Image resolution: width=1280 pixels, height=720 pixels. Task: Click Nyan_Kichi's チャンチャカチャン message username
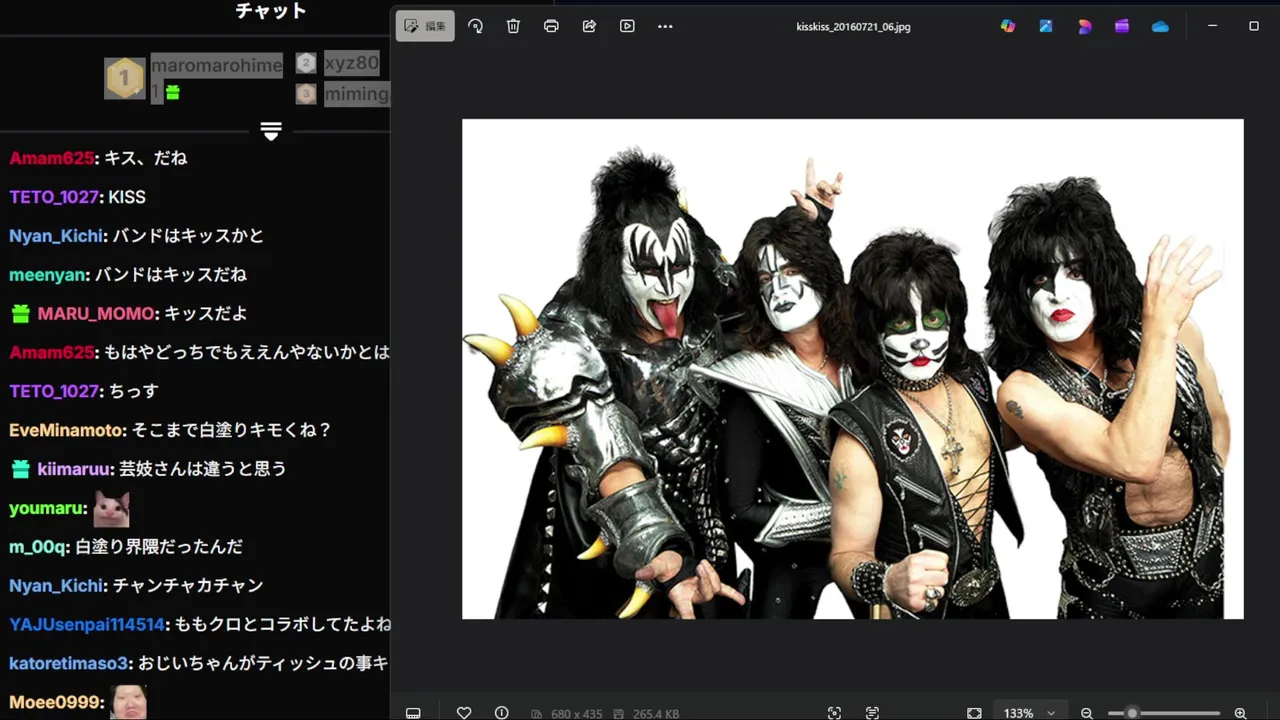click(56, 585)
